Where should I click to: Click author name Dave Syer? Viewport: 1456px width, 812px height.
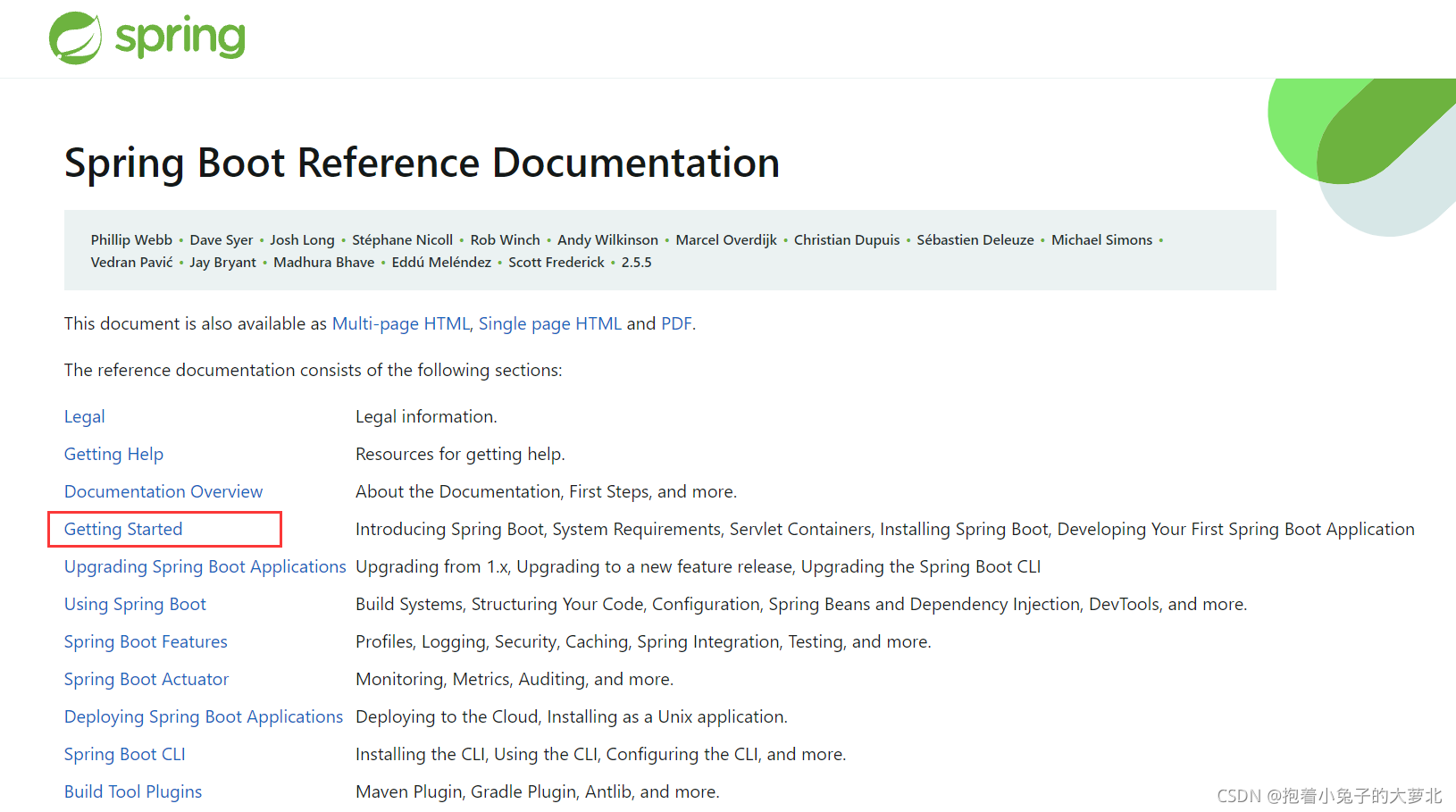click(x=222, y=240)
